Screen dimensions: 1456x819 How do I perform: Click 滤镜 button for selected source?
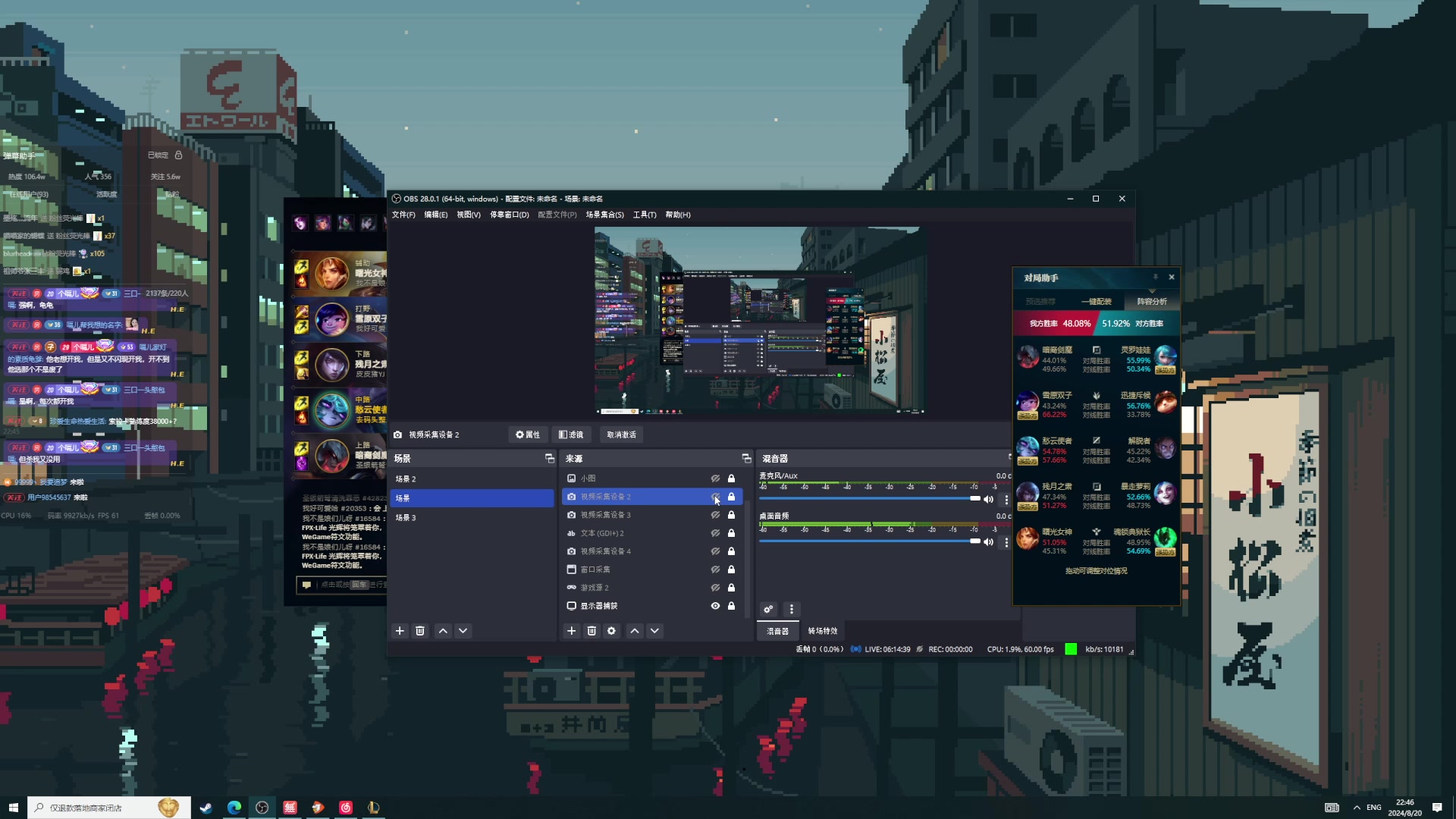coord(571,435)
